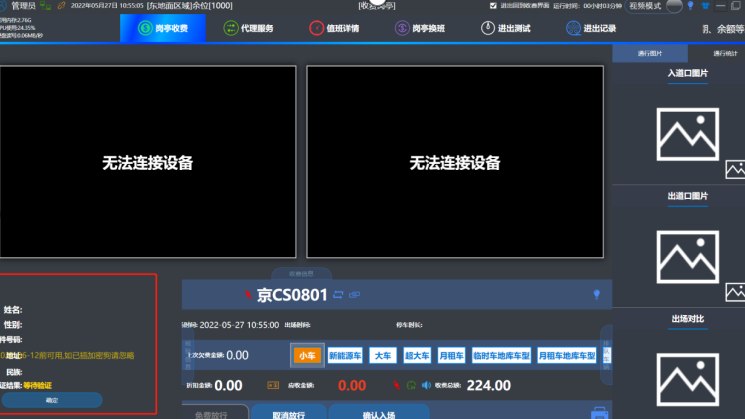Viewport: 745px width, 419px height.
Task: Toggle the 视频模式 switch
Action: pos(674,6)
